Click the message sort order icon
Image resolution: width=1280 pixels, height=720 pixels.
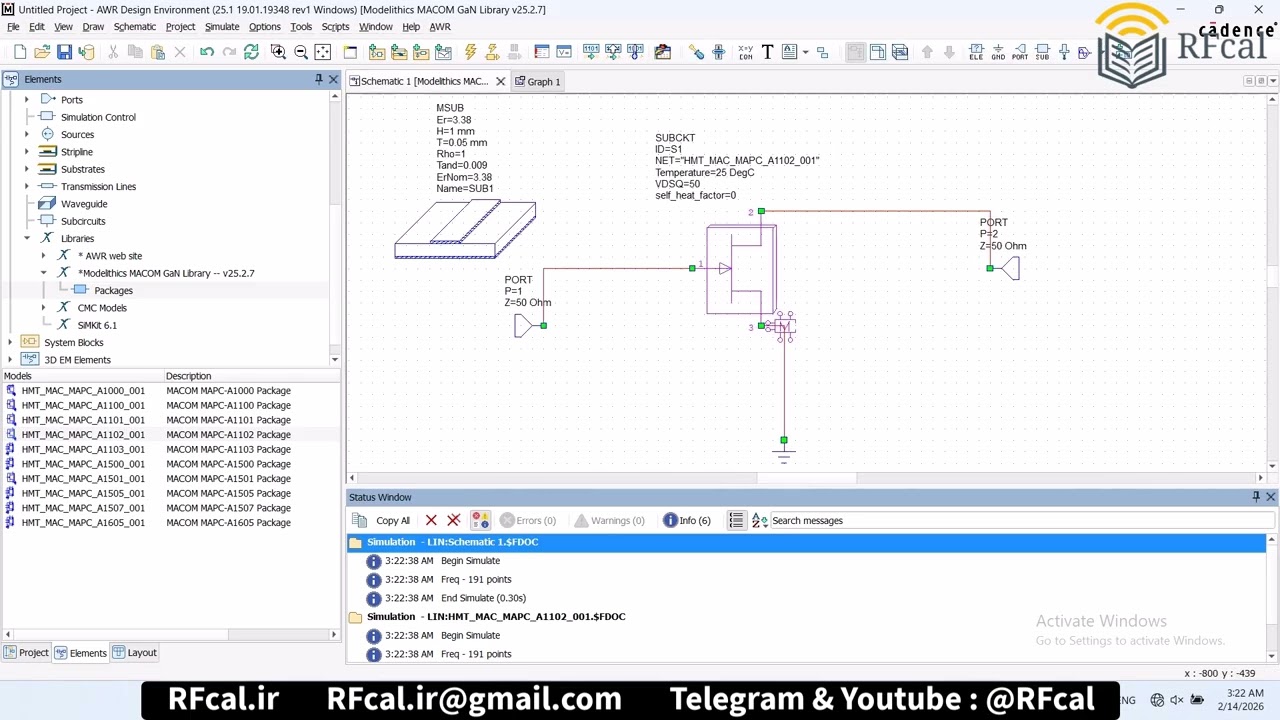(x=759, y=520)
